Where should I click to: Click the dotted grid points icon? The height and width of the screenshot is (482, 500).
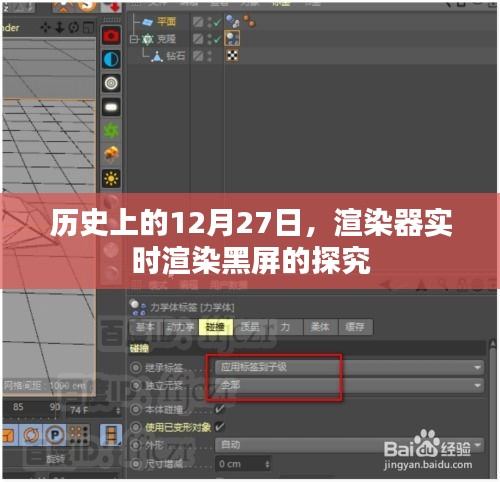pyautogui.click(x=78, y=435)
